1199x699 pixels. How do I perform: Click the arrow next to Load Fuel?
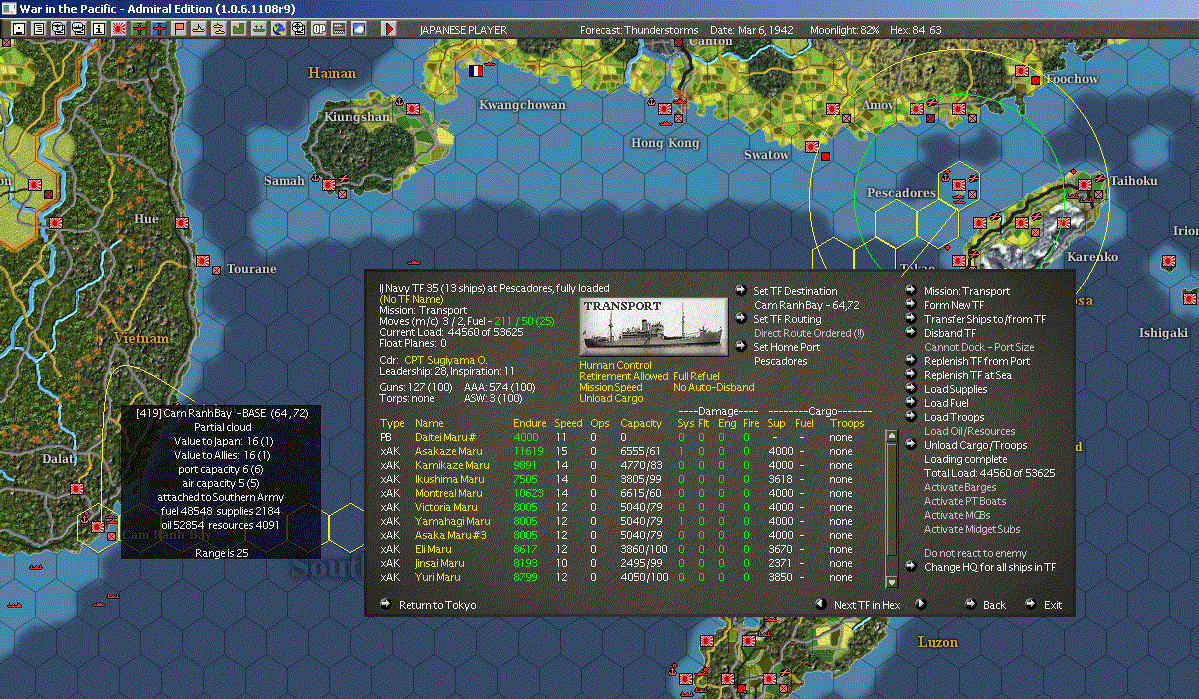click(911, 402)
